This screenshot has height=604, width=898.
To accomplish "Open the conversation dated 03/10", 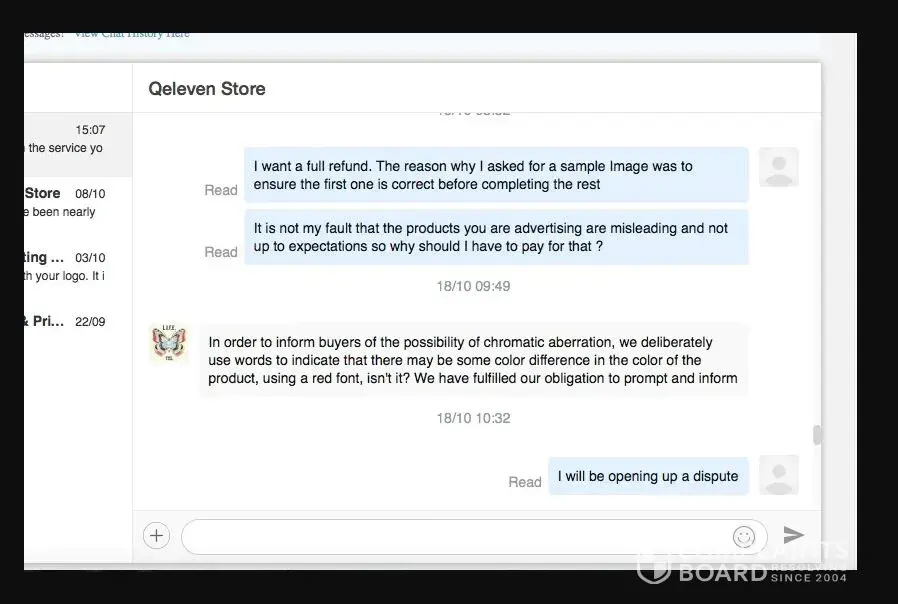I will coord(78,266).
